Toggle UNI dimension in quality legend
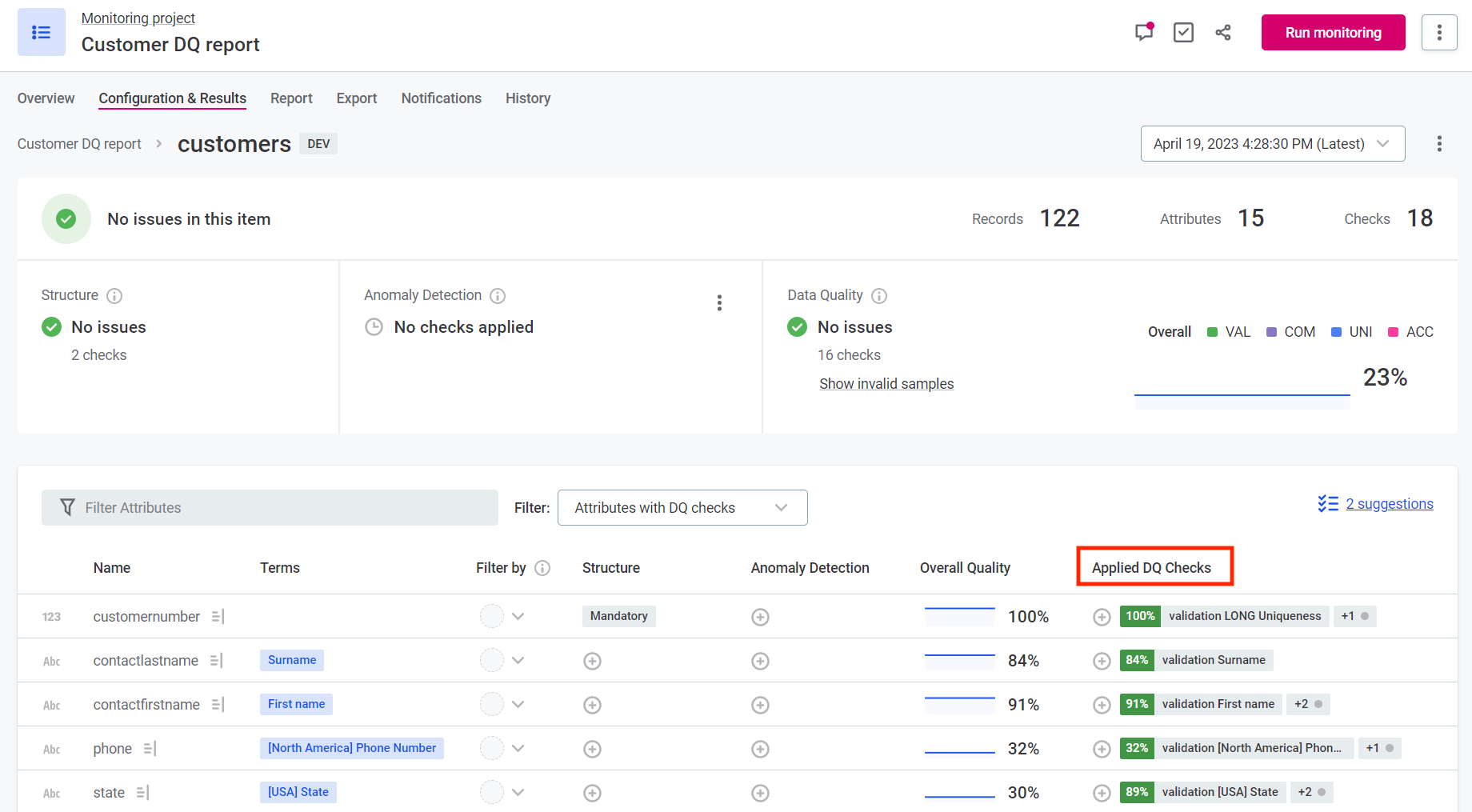 click(x=1352, y=332)
